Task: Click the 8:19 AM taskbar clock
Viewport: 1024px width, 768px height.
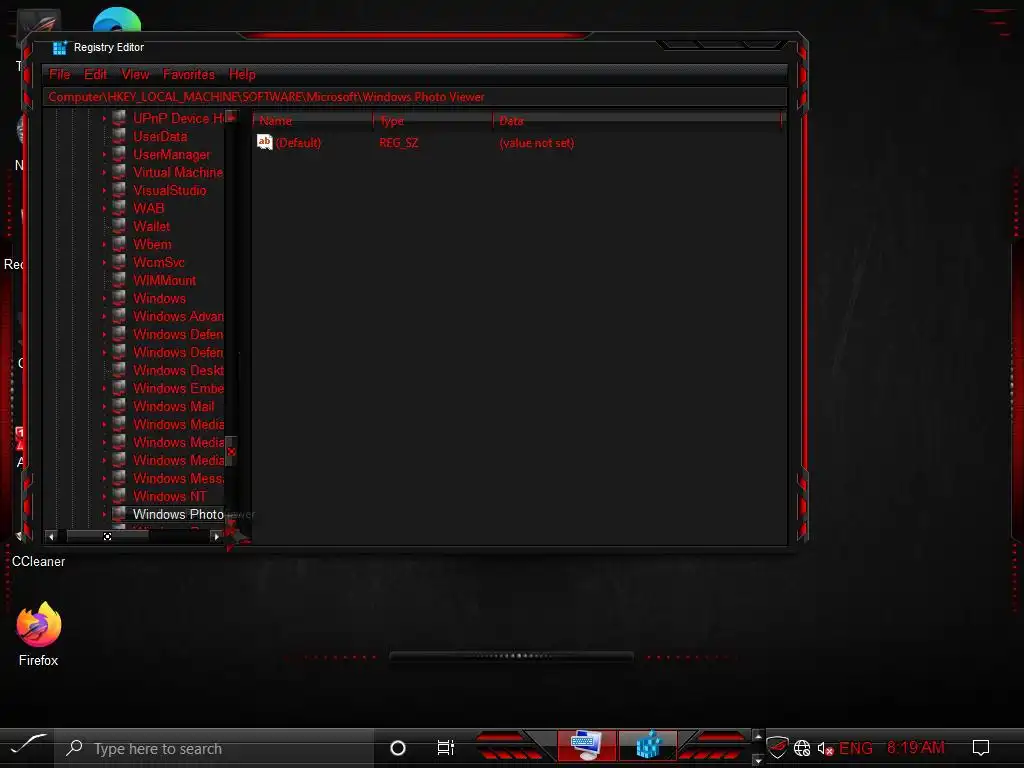Action: point(916,748)
